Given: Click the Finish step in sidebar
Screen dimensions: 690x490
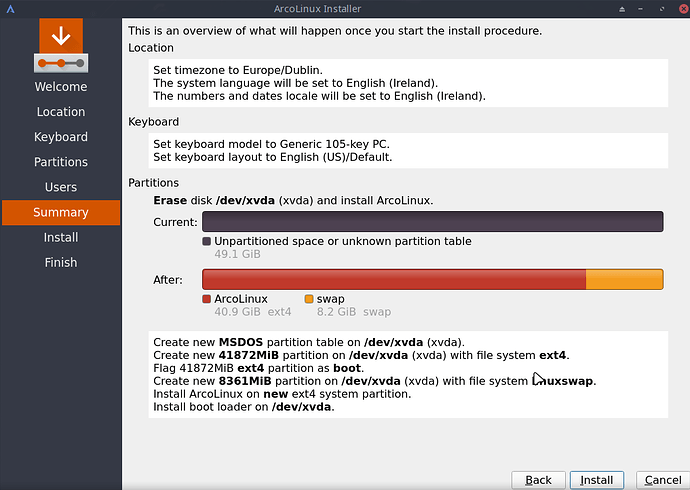Looking at the screenshot, I should point(61,263).
